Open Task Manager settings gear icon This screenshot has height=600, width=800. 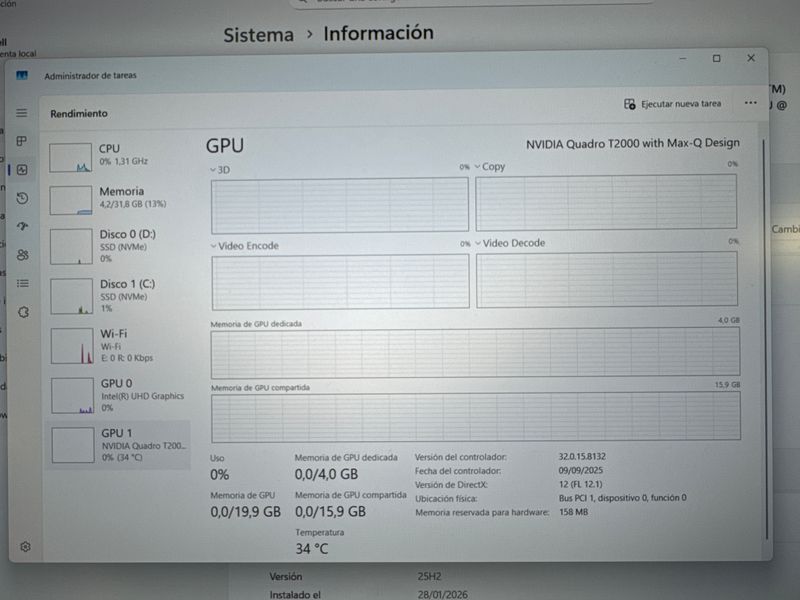coord(26,547)
